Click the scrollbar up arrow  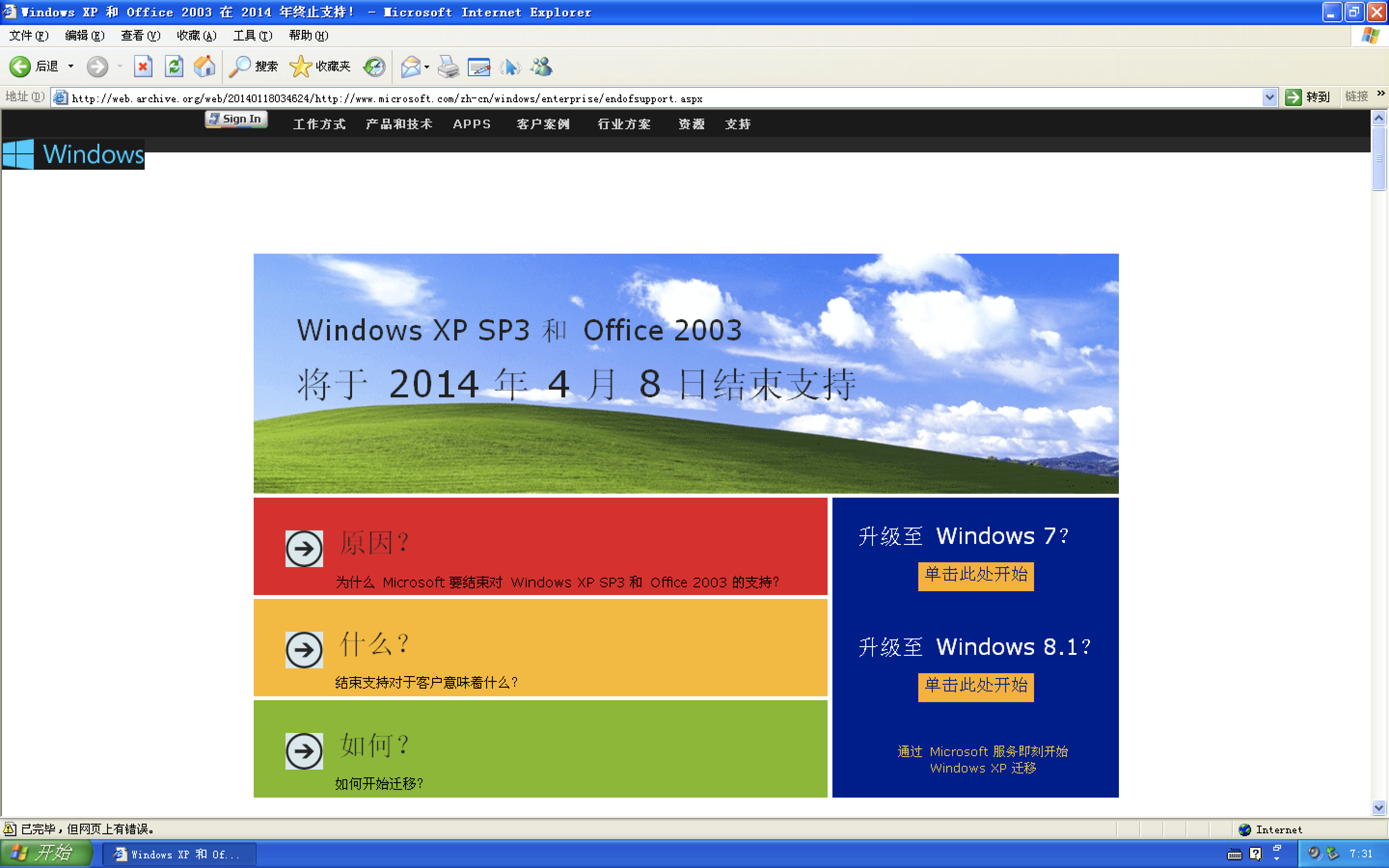1379,118
